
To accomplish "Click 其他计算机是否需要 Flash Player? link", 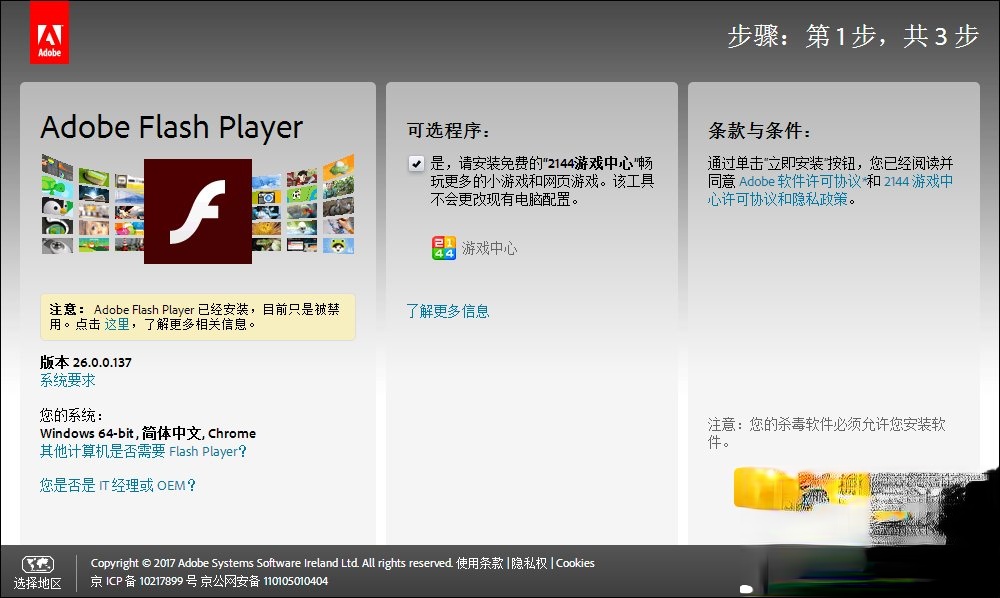I will point(143,451).
